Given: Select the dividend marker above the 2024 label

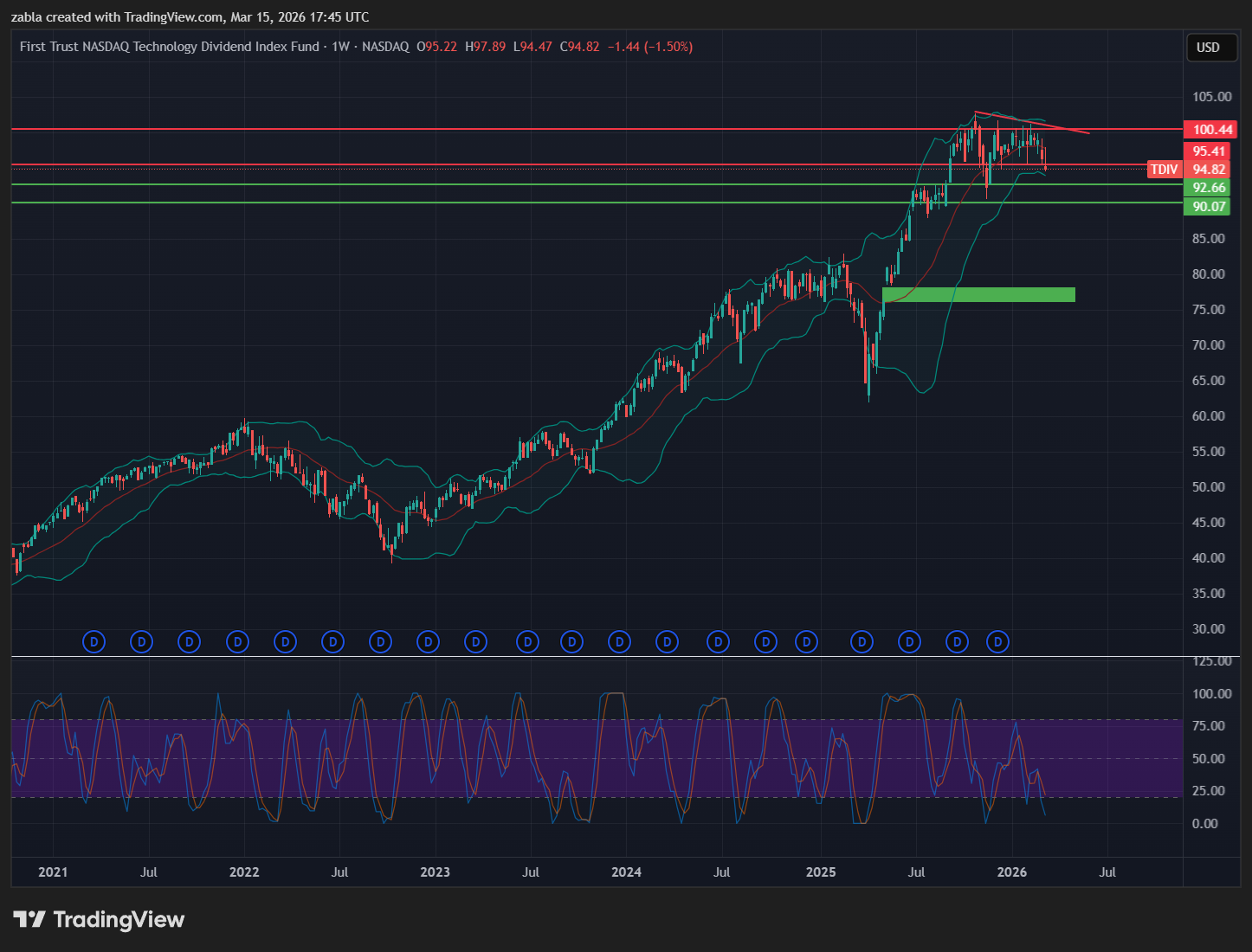Looking at the screenshot, I should tap(619, 642).
